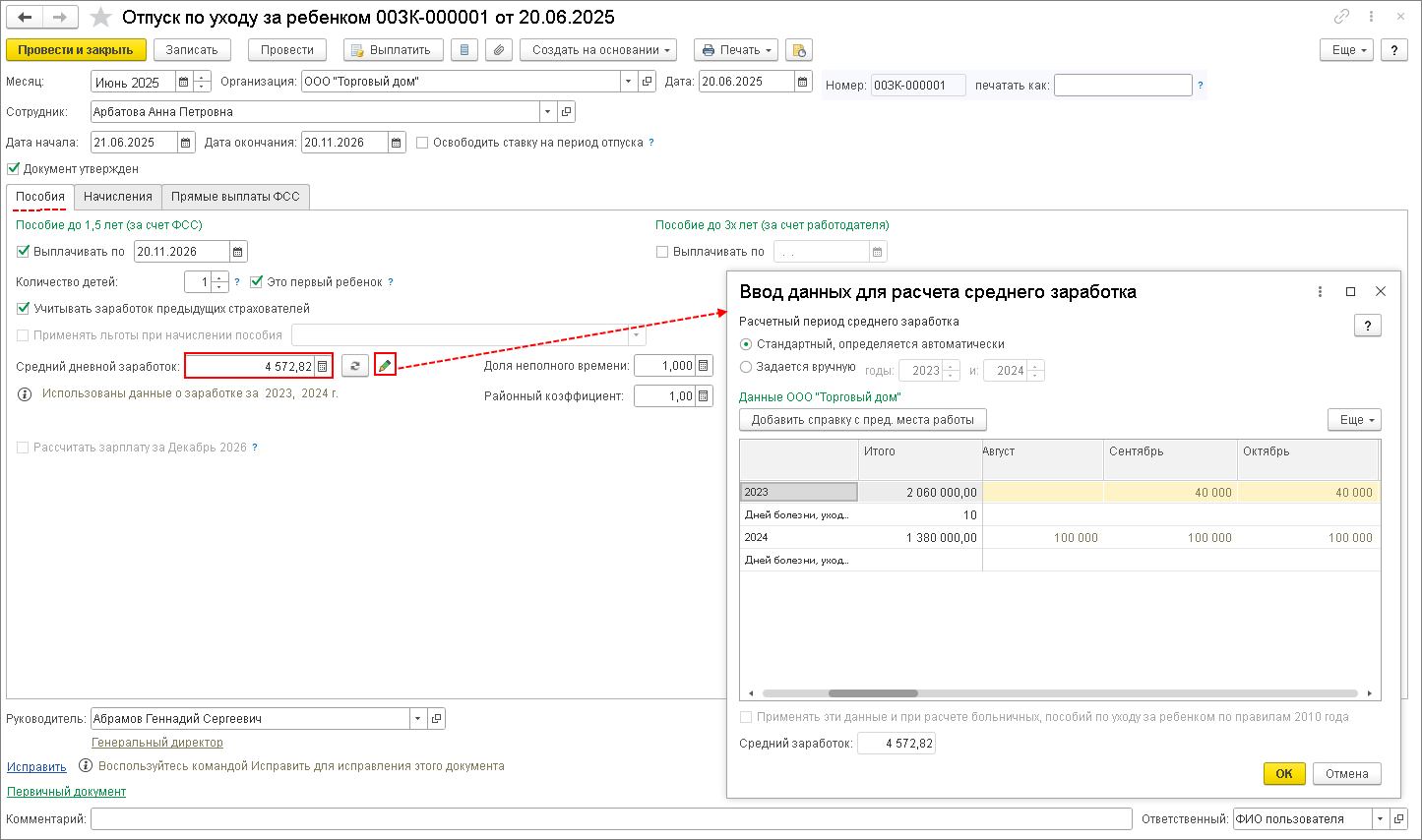Copy document link via the chain icon
Viewport: 1422px width, 840px height.
pos(1341,17)
